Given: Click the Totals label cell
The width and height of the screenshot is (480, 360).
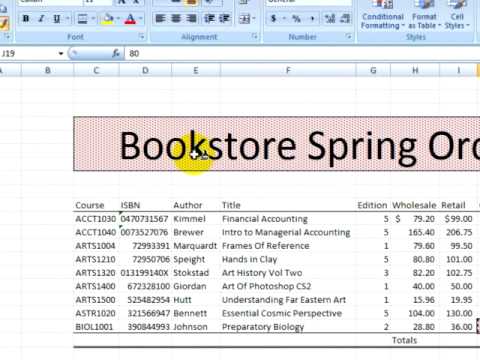Looking at the screenshot, I should [x=415, y=340].
